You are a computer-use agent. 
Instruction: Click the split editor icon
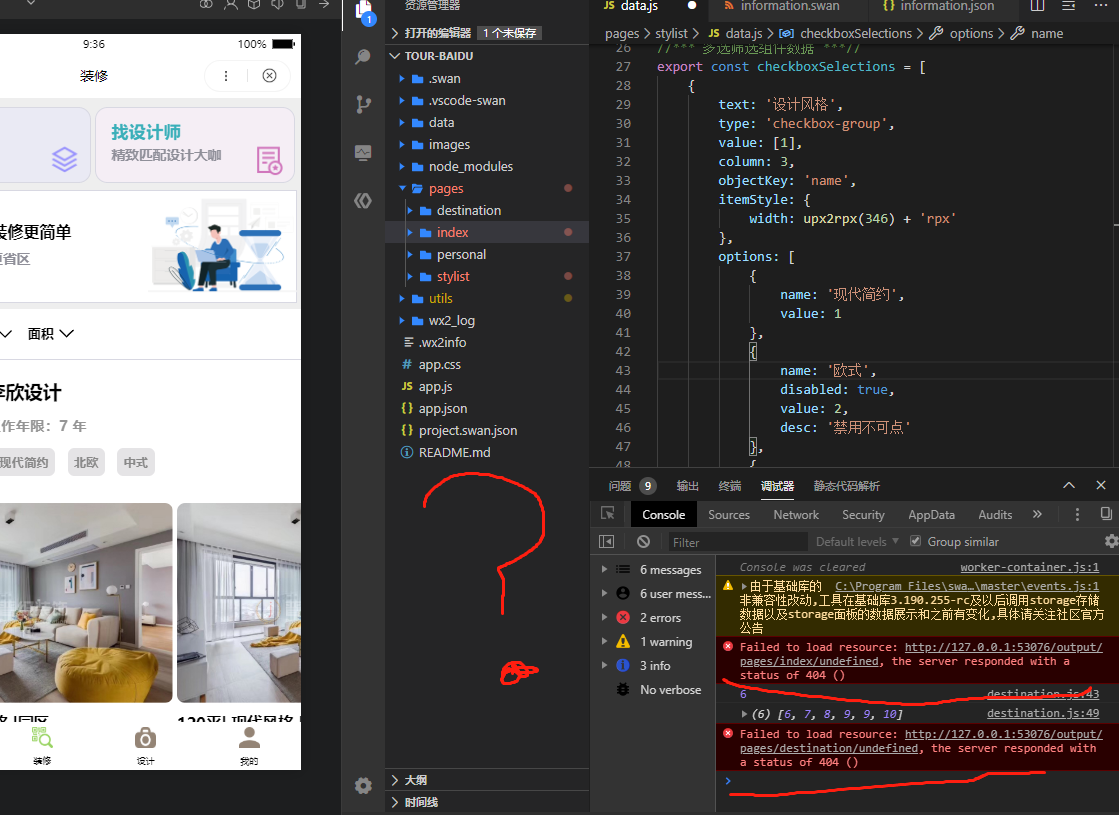pyautogui.click(x=1038, y=6)
